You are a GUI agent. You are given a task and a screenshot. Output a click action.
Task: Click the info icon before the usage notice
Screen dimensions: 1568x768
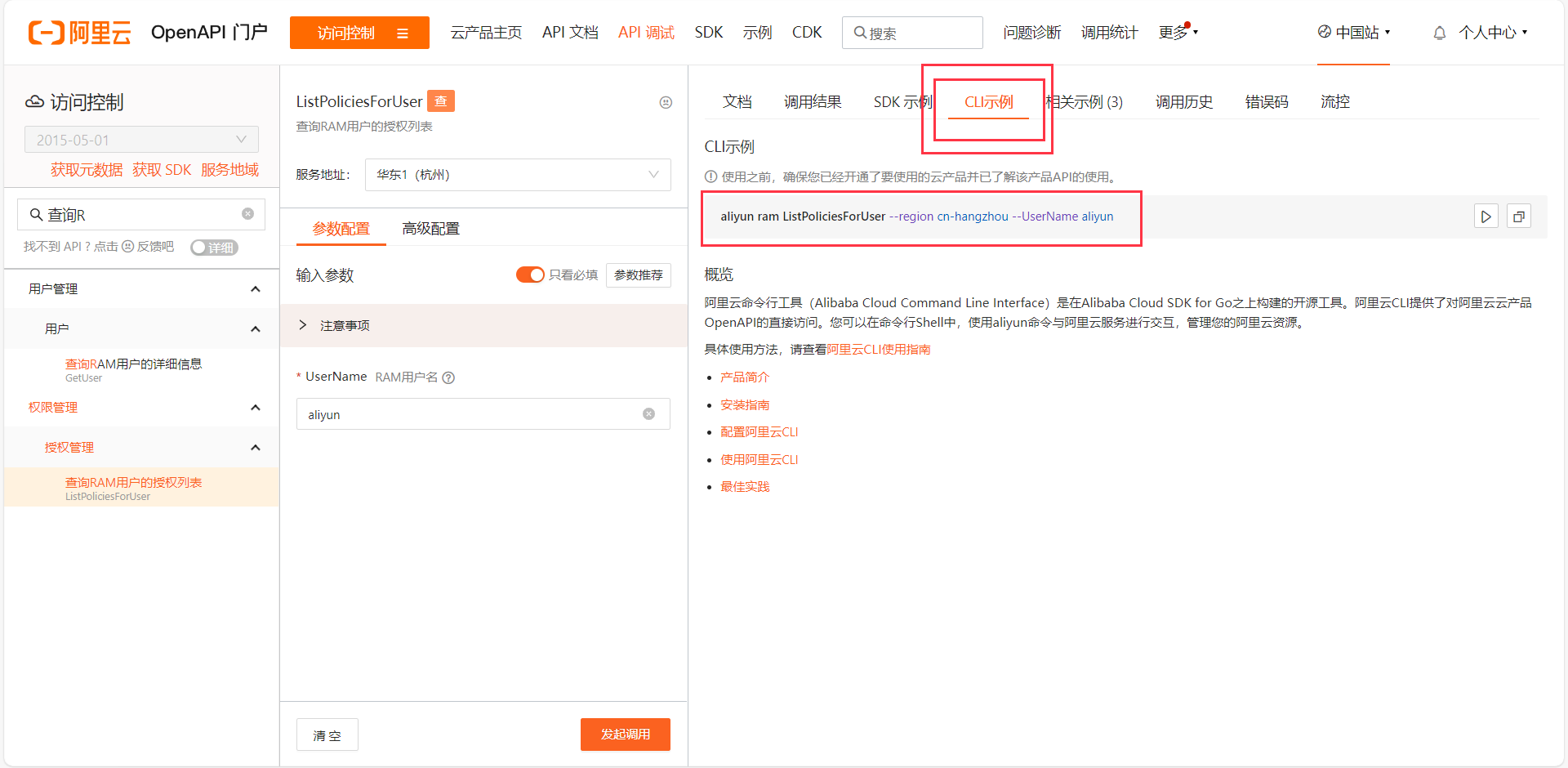[710, 176]
